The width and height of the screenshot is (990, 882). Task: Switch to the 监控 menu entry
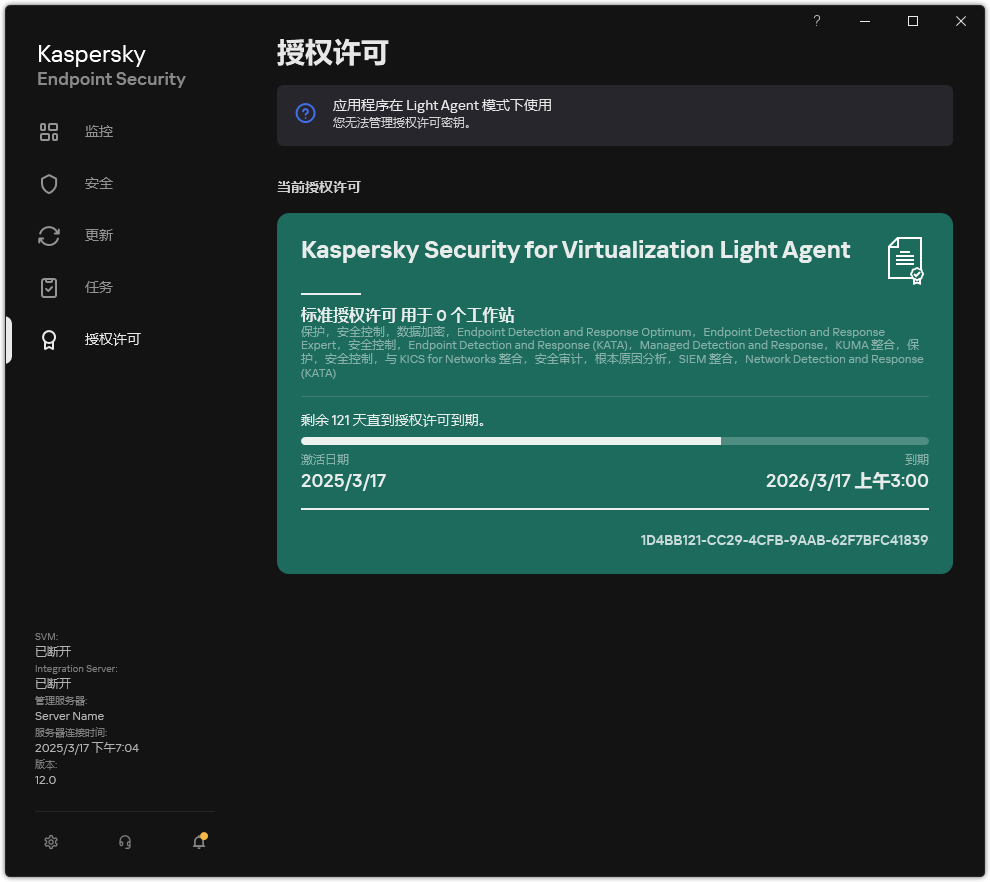pyautogui.click(x=99, y=131)
